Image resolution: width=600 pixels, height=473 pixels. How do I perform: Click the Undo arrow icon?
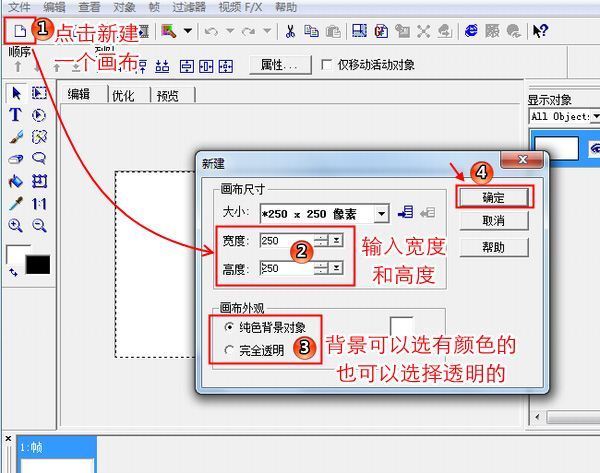point(211,31)
